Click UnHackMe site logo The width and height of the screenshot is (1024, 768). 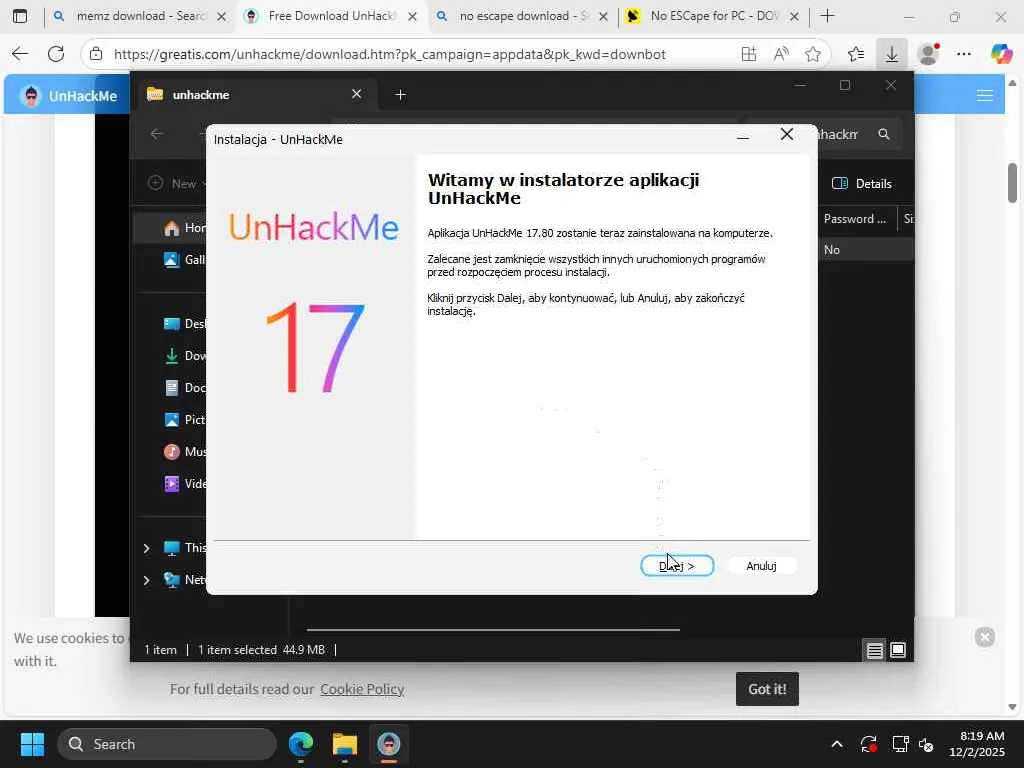(x=69, y=96)
